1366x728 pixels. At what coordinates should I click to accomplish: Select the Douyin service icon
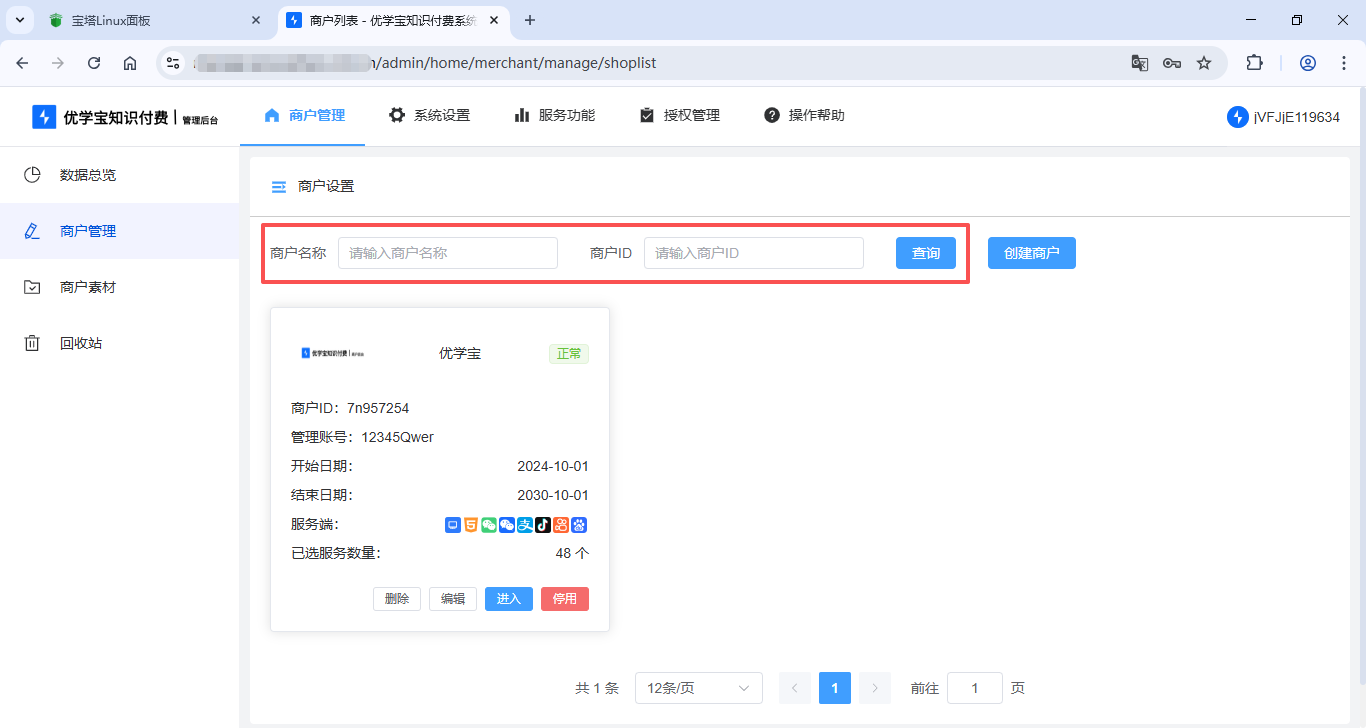(542, 524)
